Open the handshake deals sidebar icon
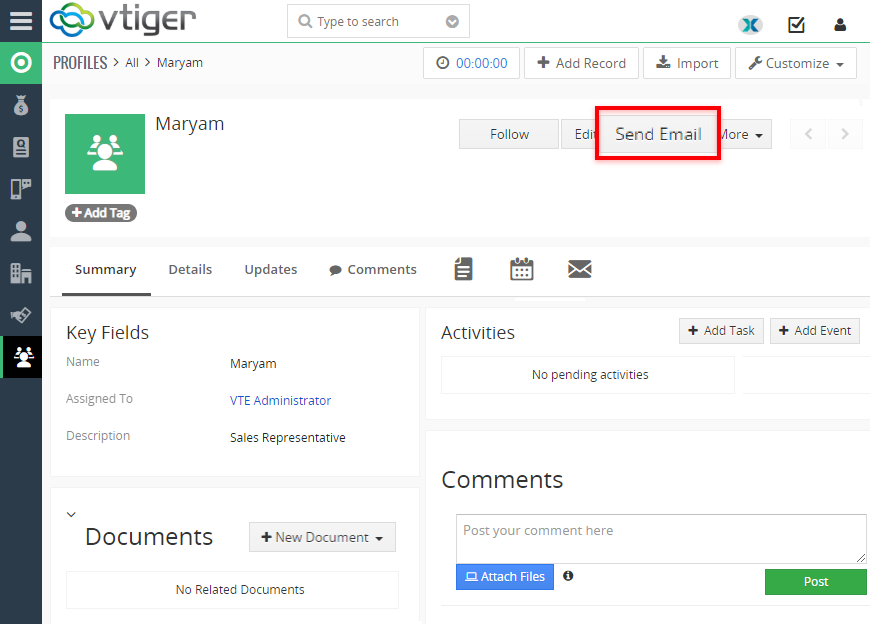 (21, 315)
